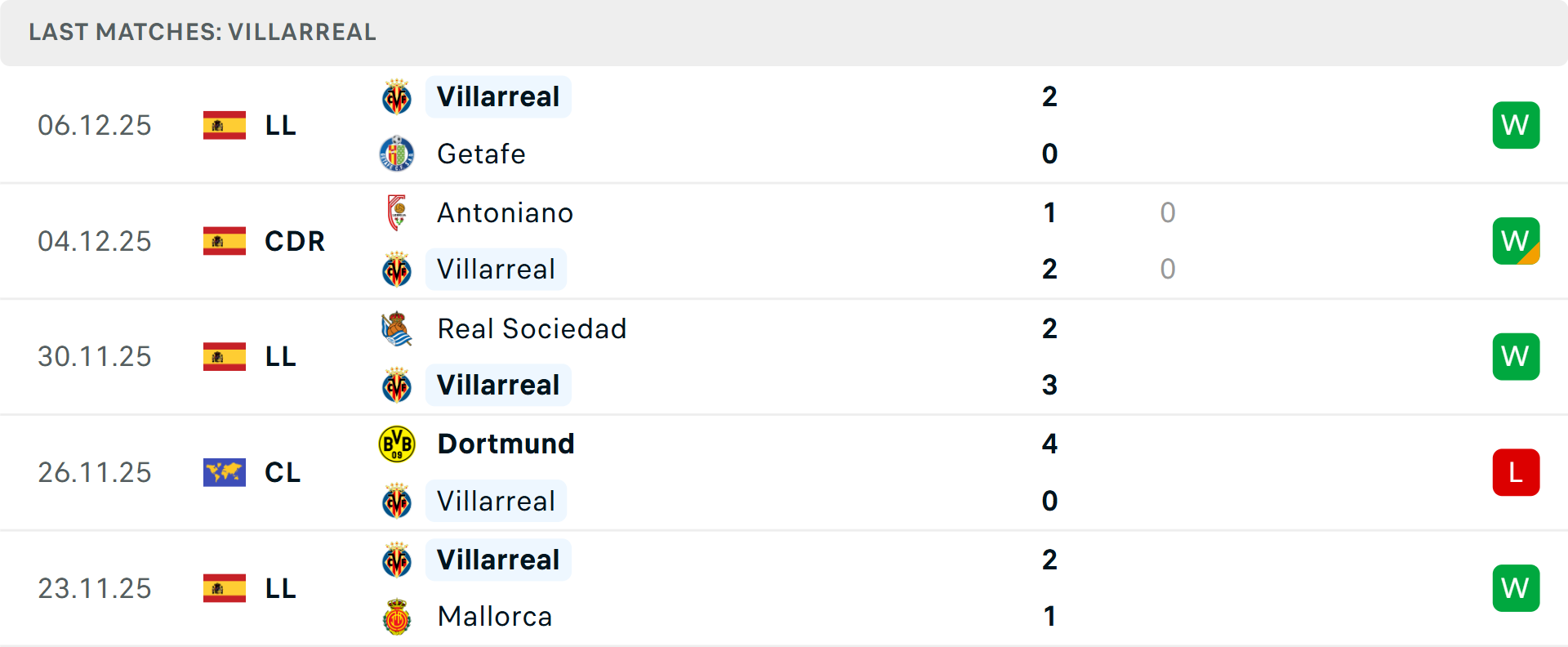1568x647 pixels.
Task: Click the Spanish flag on the 23.11.25 row
Action: (x=225, y=587)
